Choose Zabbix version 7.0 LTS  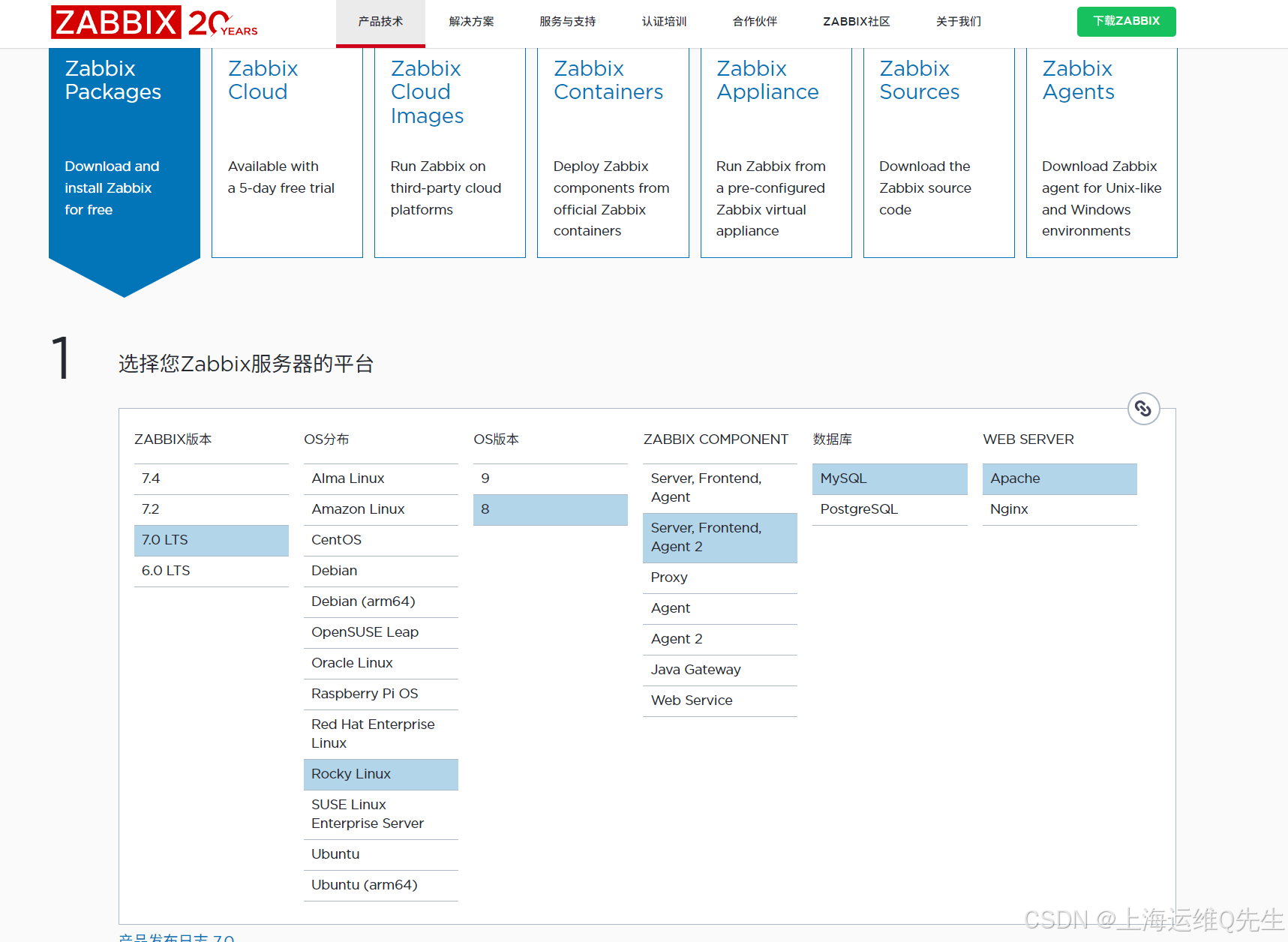coord(212,540)
